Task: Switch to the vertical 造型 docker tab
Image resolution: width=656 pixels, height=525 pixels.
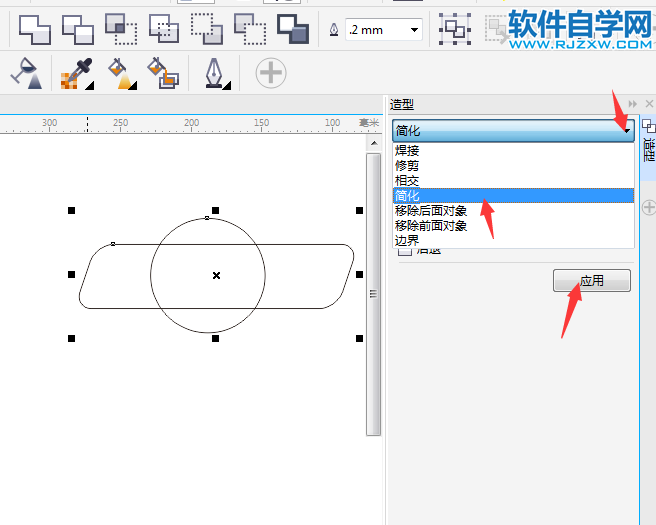Action: 647,150
